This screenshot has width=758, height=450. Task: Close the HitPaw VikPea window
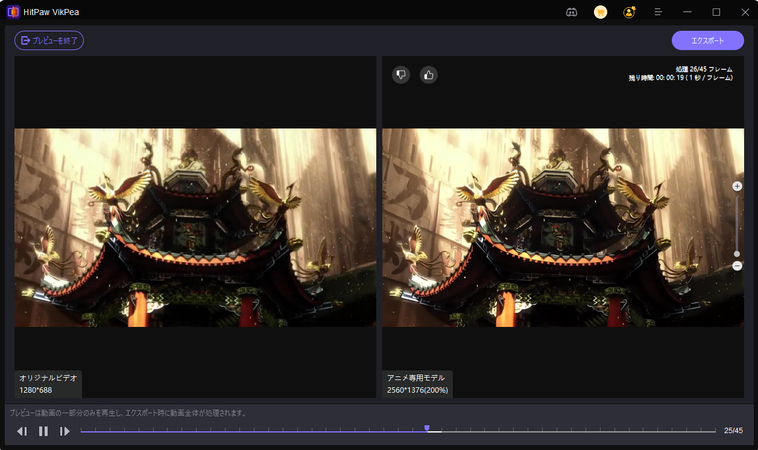click(x=745, y=12)
